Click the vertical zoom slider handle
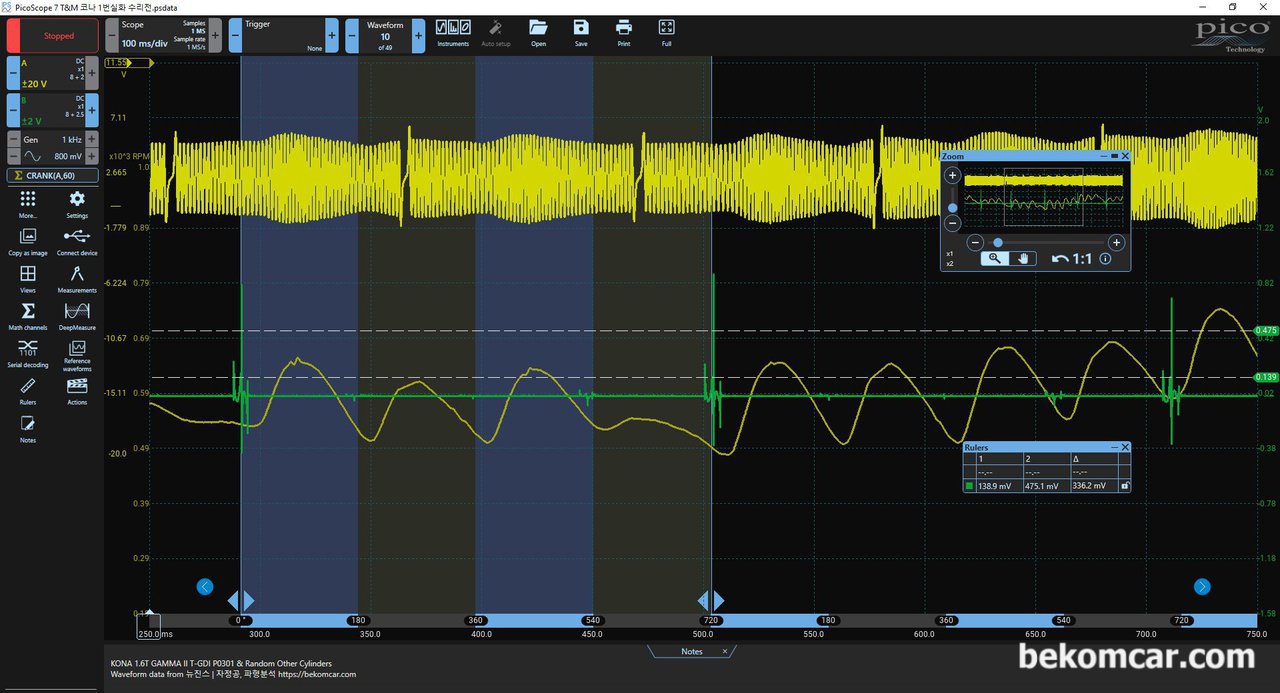The height and width of the screenshot is (693, 1280). tap(953, 208)
